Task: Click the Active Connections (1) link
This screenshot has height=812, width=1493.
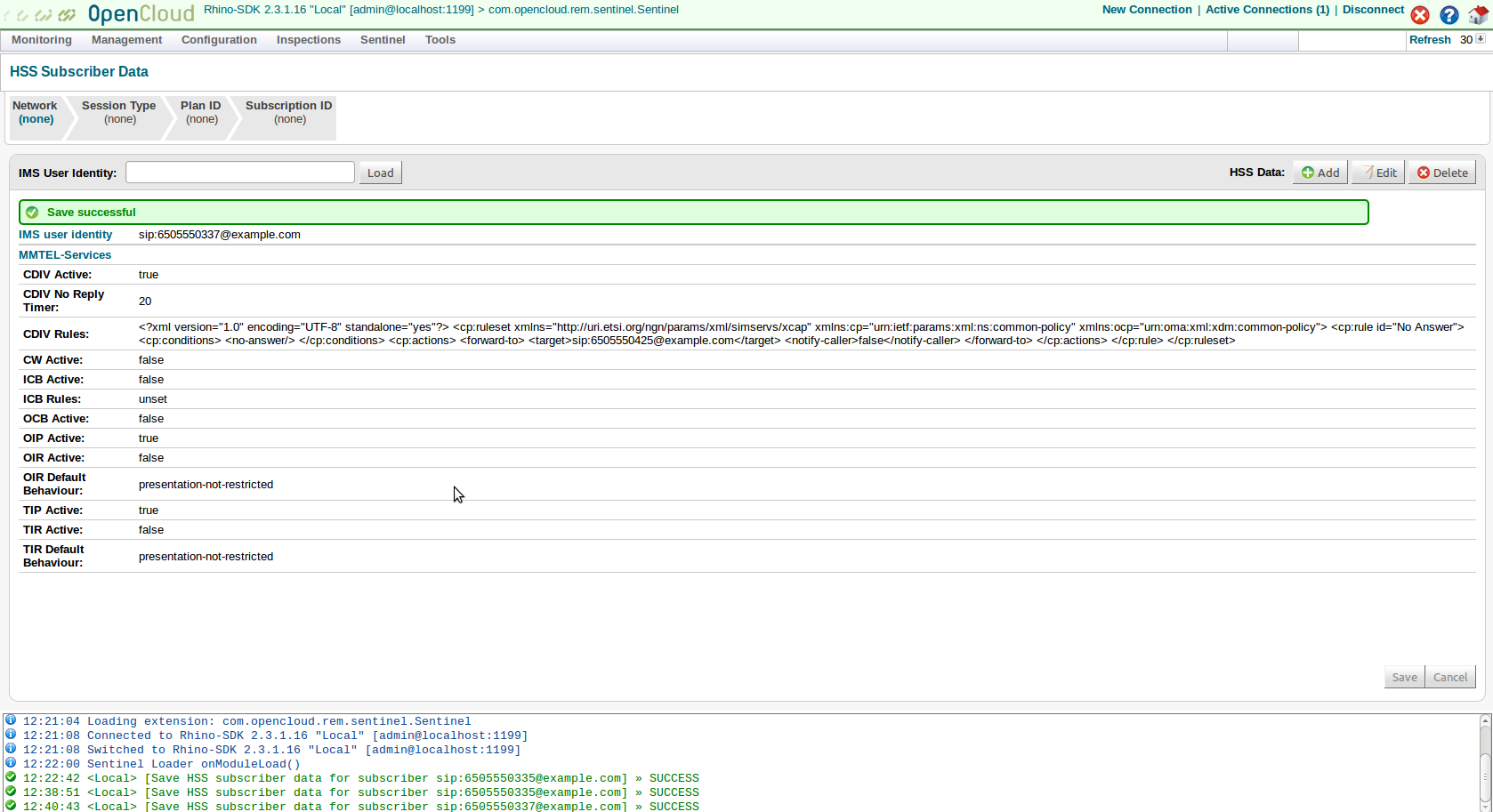Action: pos(1267,10)
